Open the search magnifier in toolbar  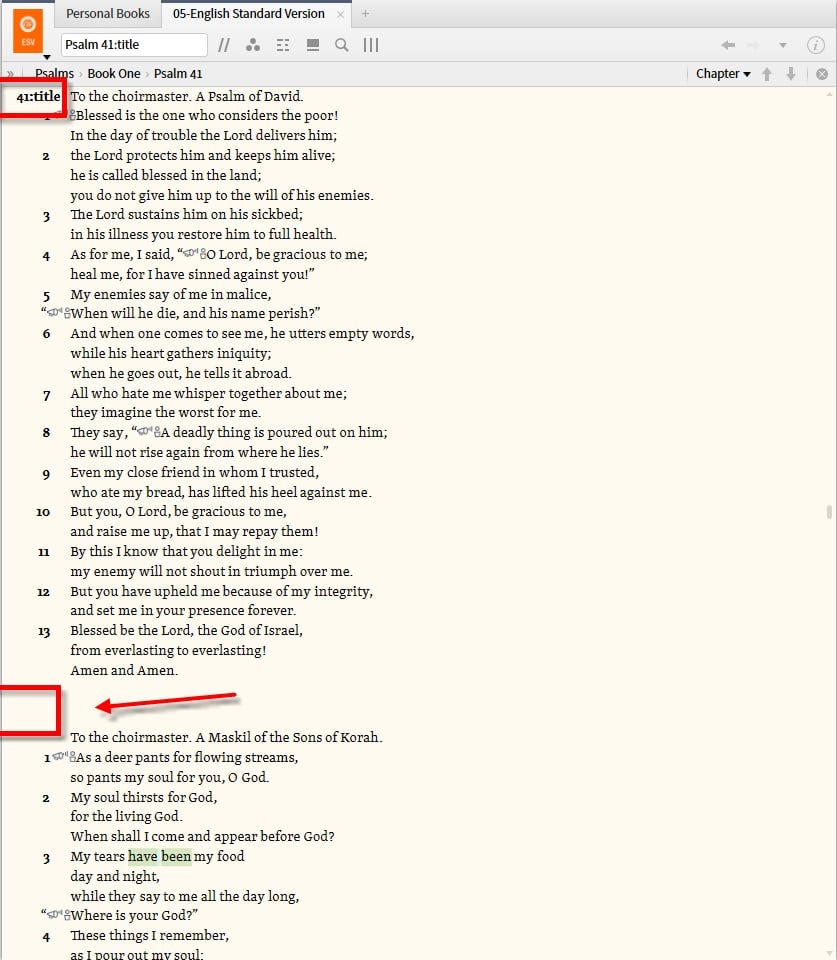pyautogui.click(x=342, y=45)
